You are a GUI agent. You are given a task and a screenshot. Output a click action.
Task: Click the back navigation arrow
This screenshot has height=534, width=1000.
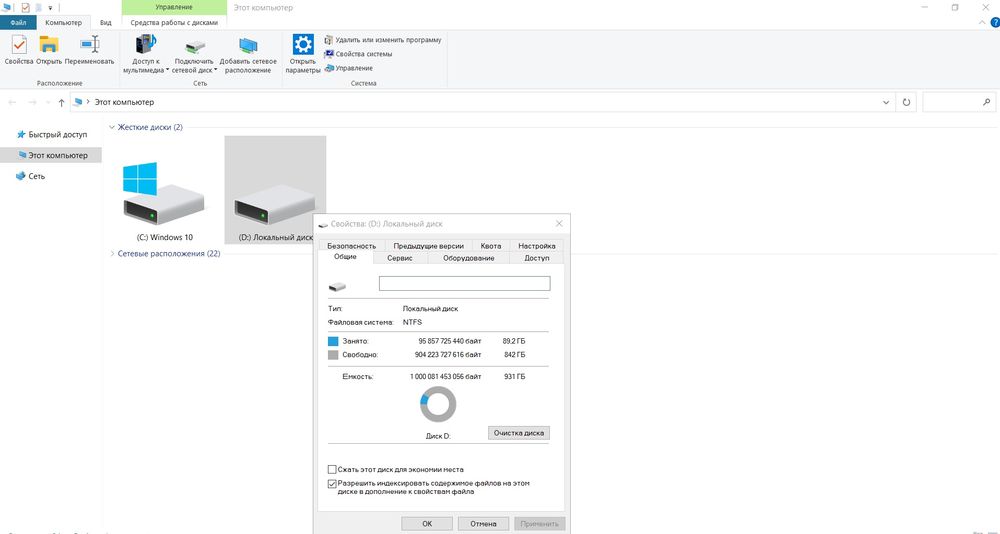(12, 102)
